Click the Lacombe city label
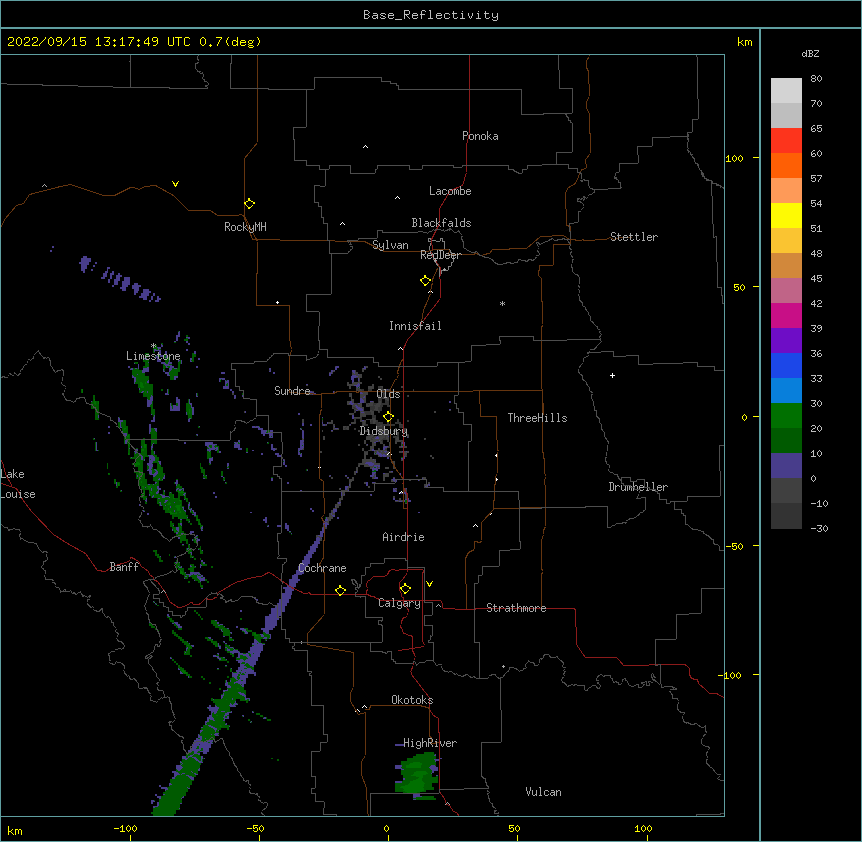Image resolution: width=862 pixels, height=842 pixels. click(x=450, y=191)
